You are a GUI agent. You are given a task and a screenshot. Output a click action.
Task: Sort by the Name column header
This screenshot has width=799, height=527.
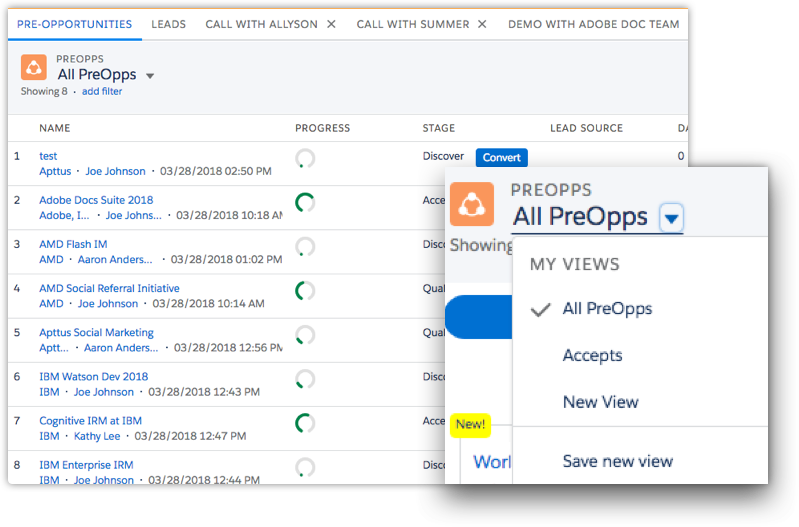pyautogui.click(x=55, y=128)
